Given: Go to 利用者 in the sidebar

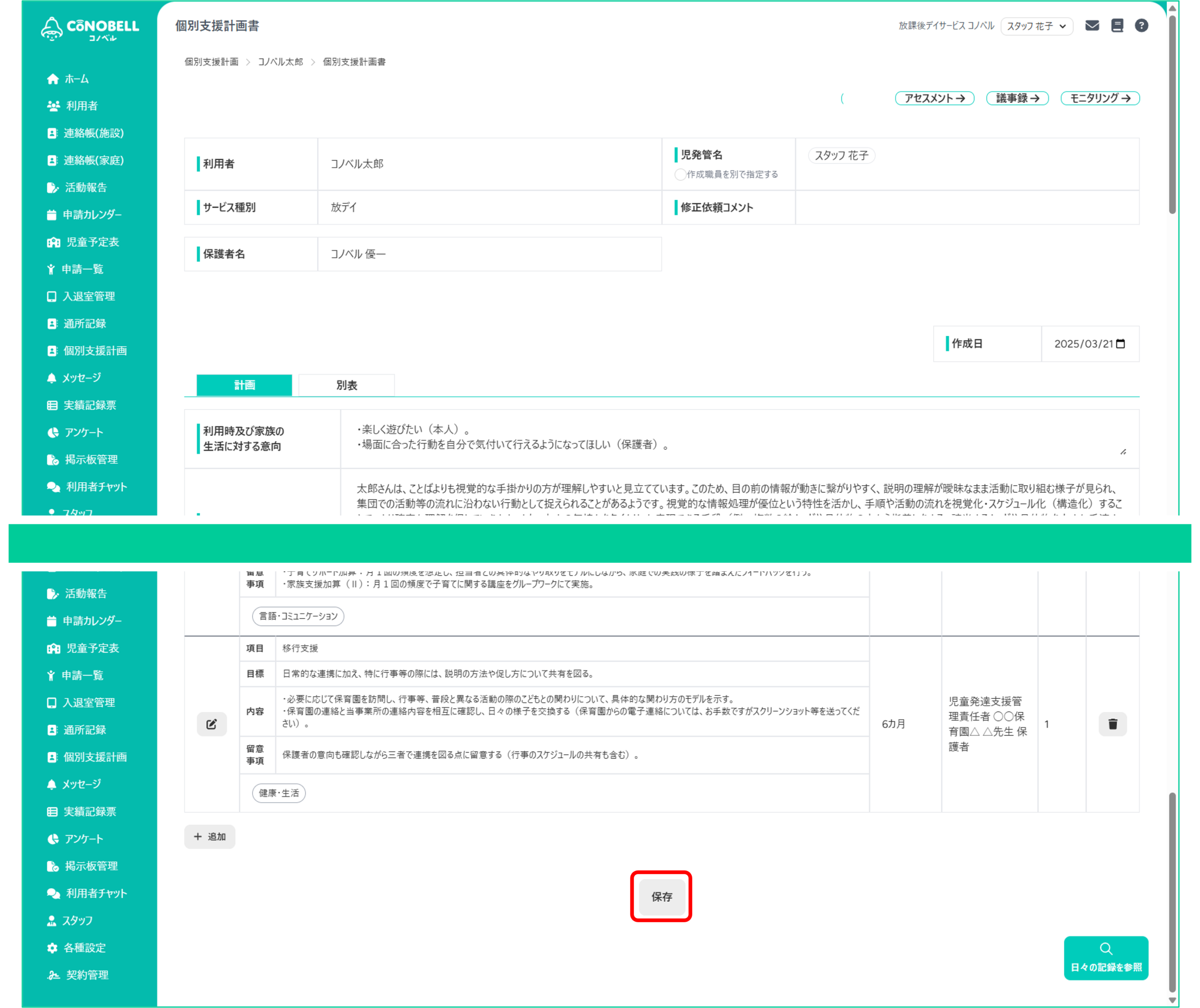Looking at the screenshot, I should point(72,106).
